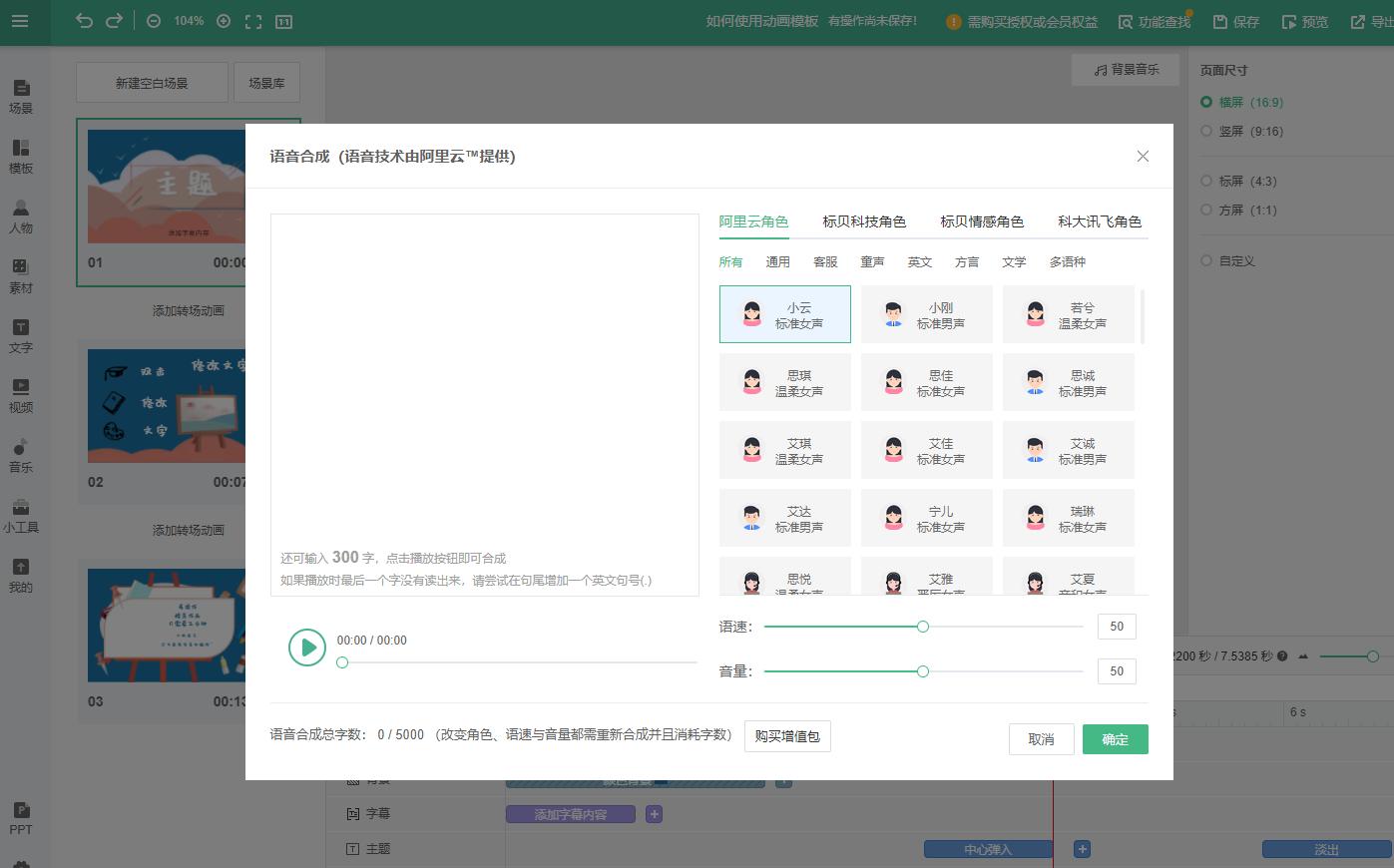
Task: Click the 购买增值包 button
Action: [x=787, y=736]
